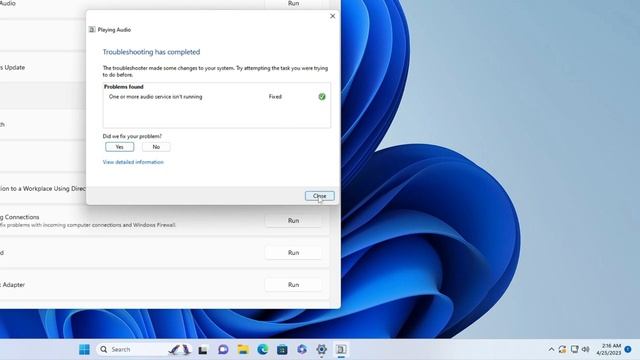Open clock and date flyout
640x360 pixels.
(608, 349)
